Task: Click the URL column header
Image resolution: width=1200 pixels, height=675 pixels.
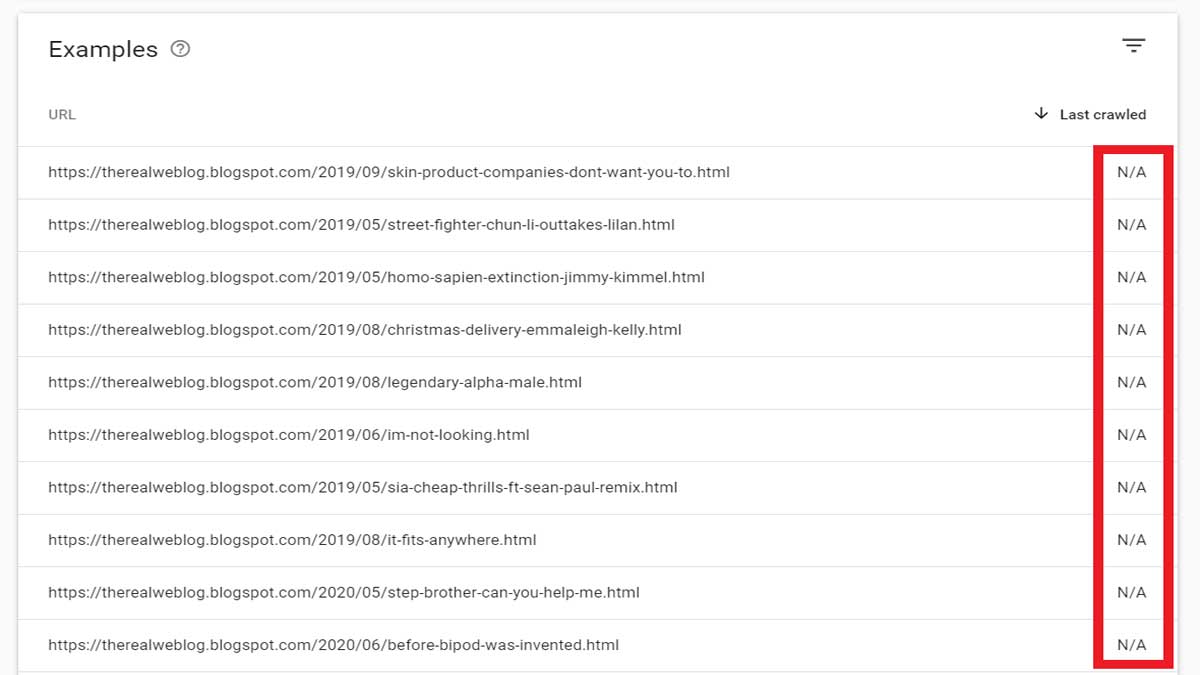Action: click(62, 114)
